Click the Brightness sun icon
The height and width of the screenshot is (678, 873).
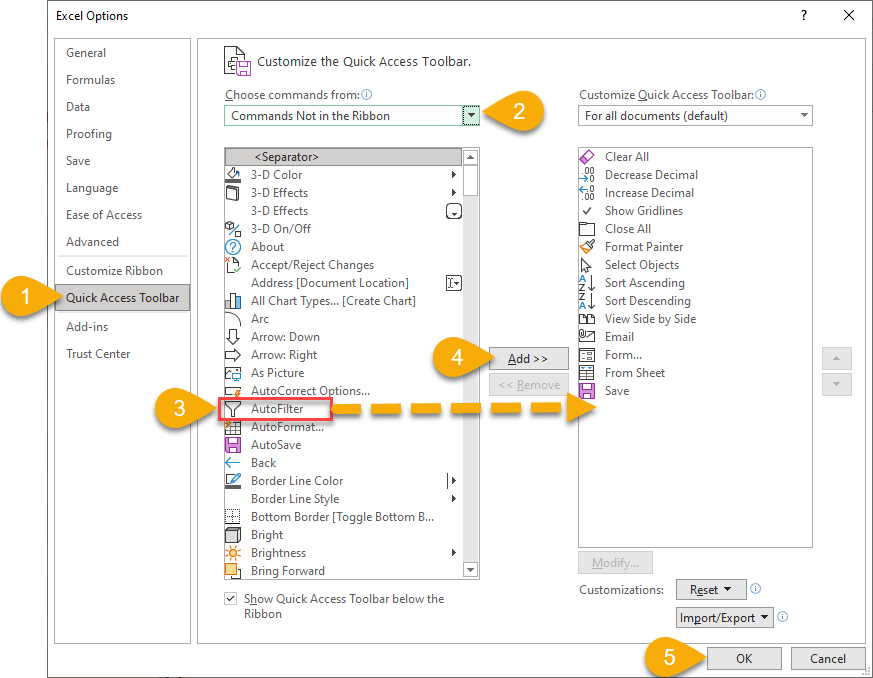tap(232, 553)
